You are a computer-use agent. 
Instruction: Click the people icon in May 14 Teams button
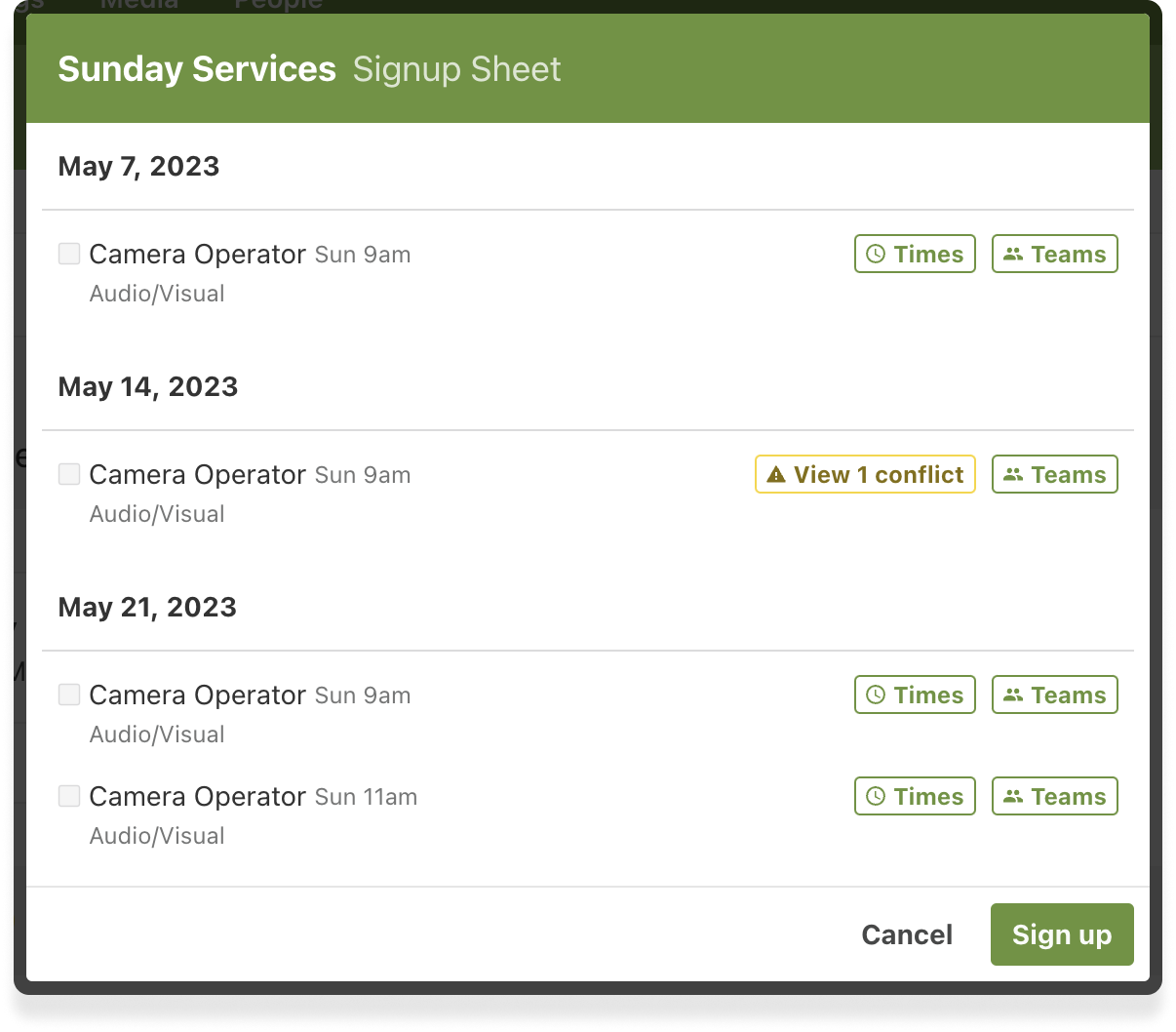click(1013, 475)
